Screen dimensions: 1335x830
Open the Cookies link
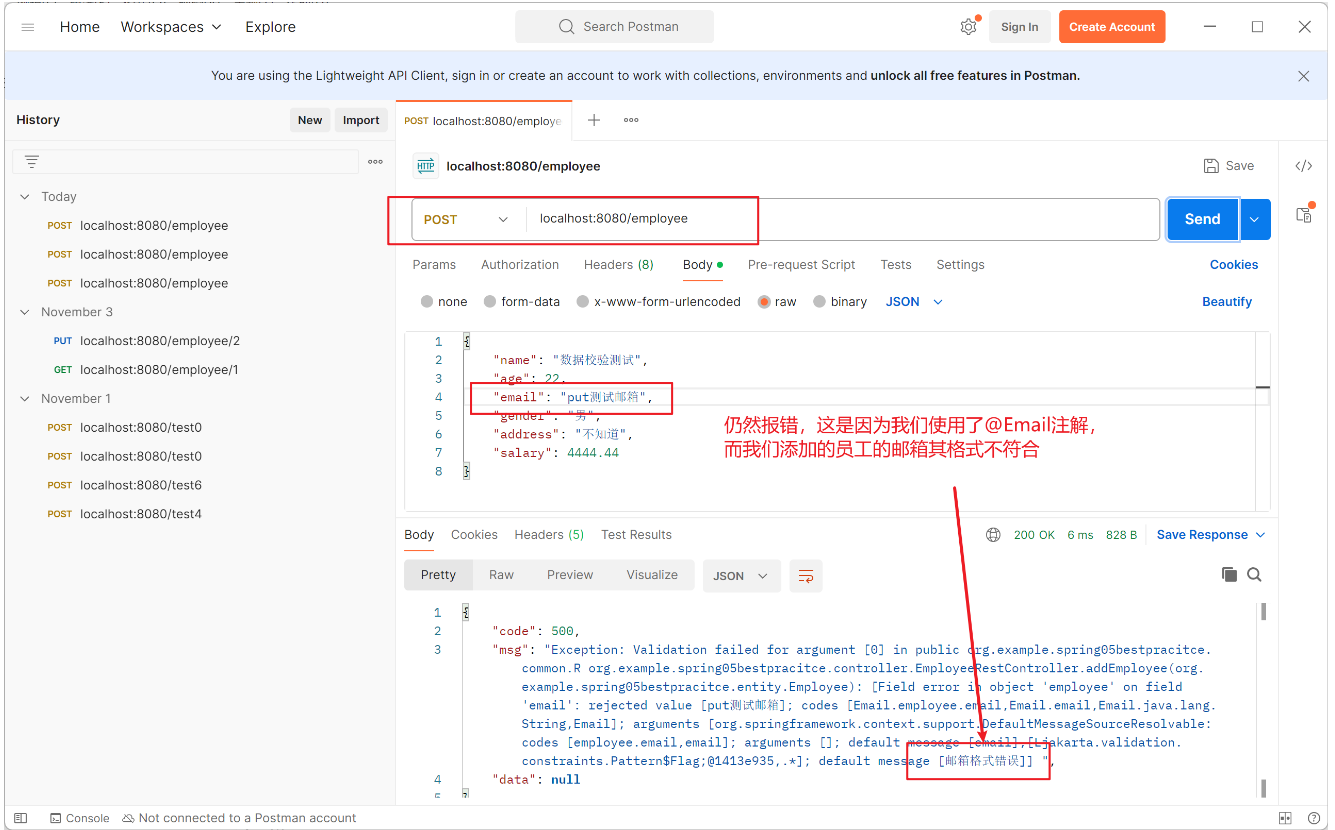[1234, 265]
